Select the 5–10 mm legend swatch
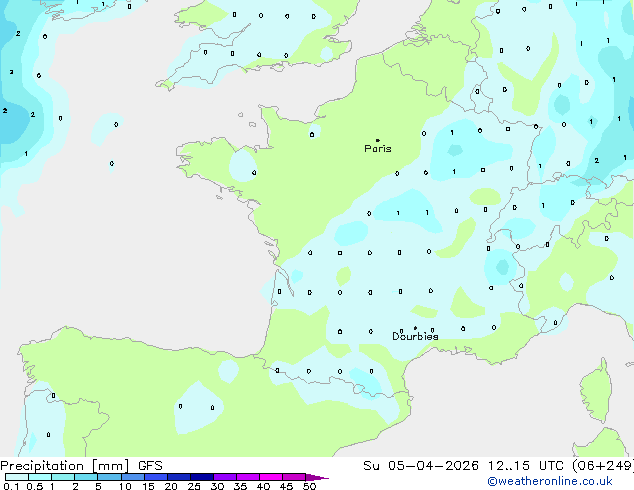 tap(110, 477)
